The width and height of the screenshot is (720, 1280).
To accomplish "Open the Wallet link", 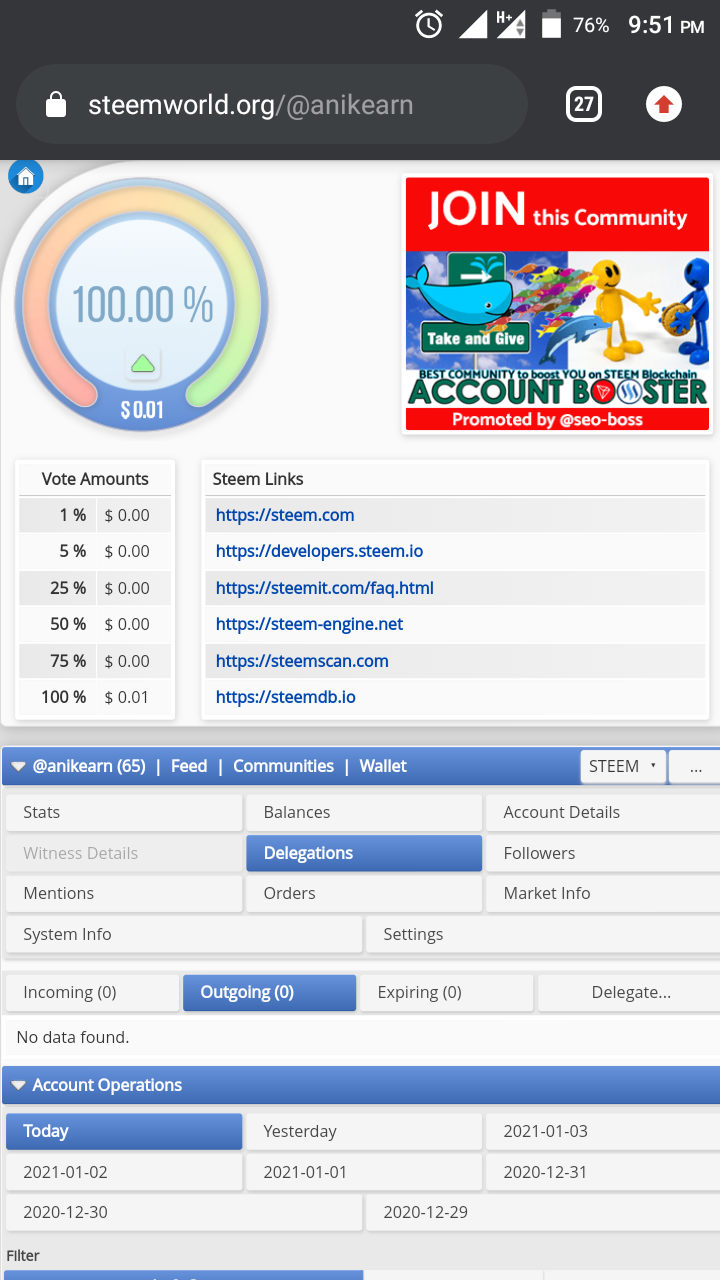I will click(x=383, y=766).
